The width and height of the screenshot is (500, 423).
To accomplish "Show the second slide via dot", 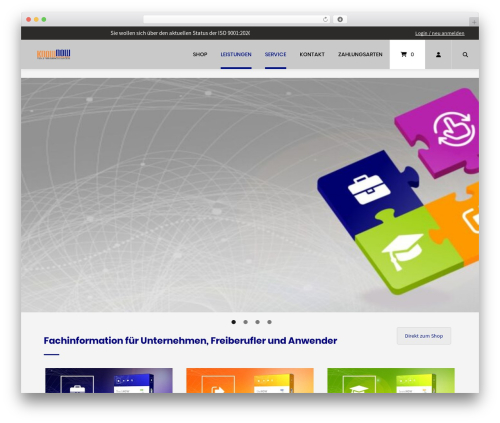I will (246, 322).
